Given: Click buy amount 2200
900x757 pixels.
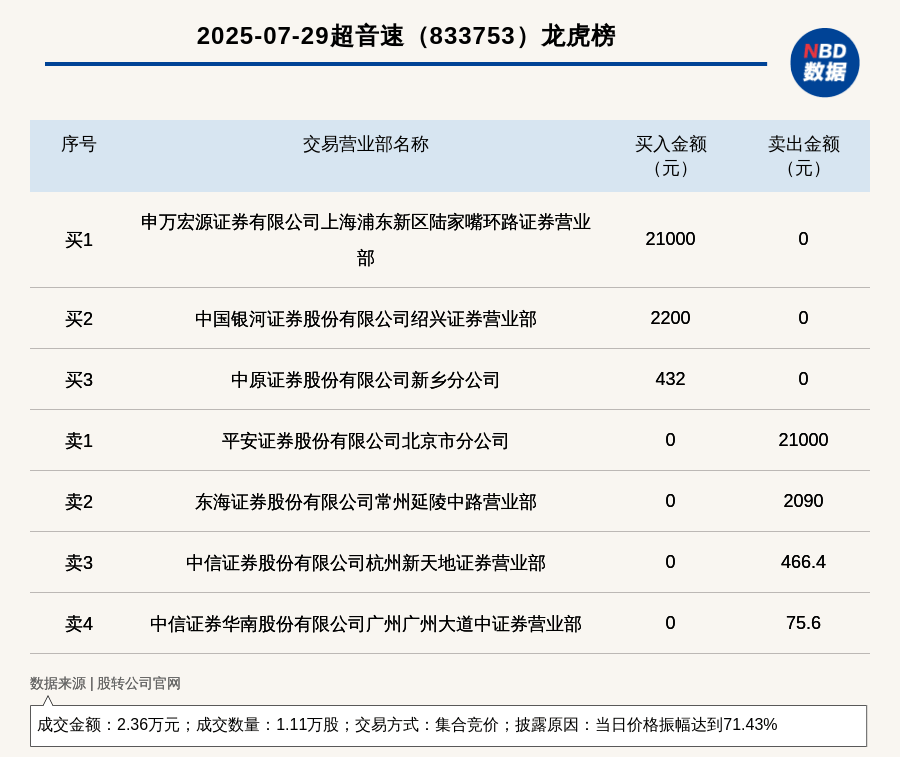Looking at the screenshot, I should tap(670, 318).
